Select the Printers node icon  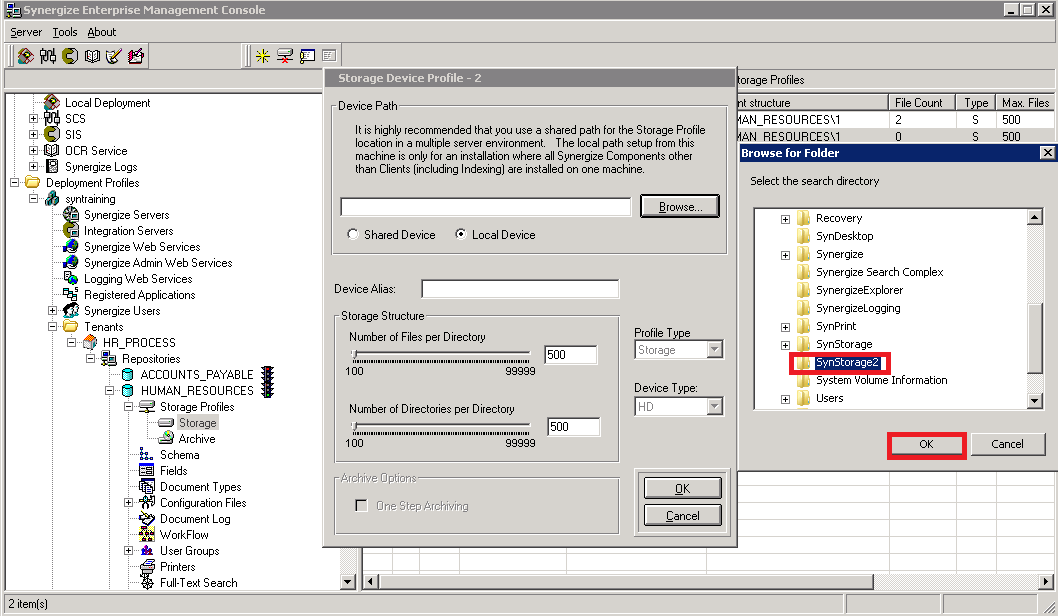146,567
